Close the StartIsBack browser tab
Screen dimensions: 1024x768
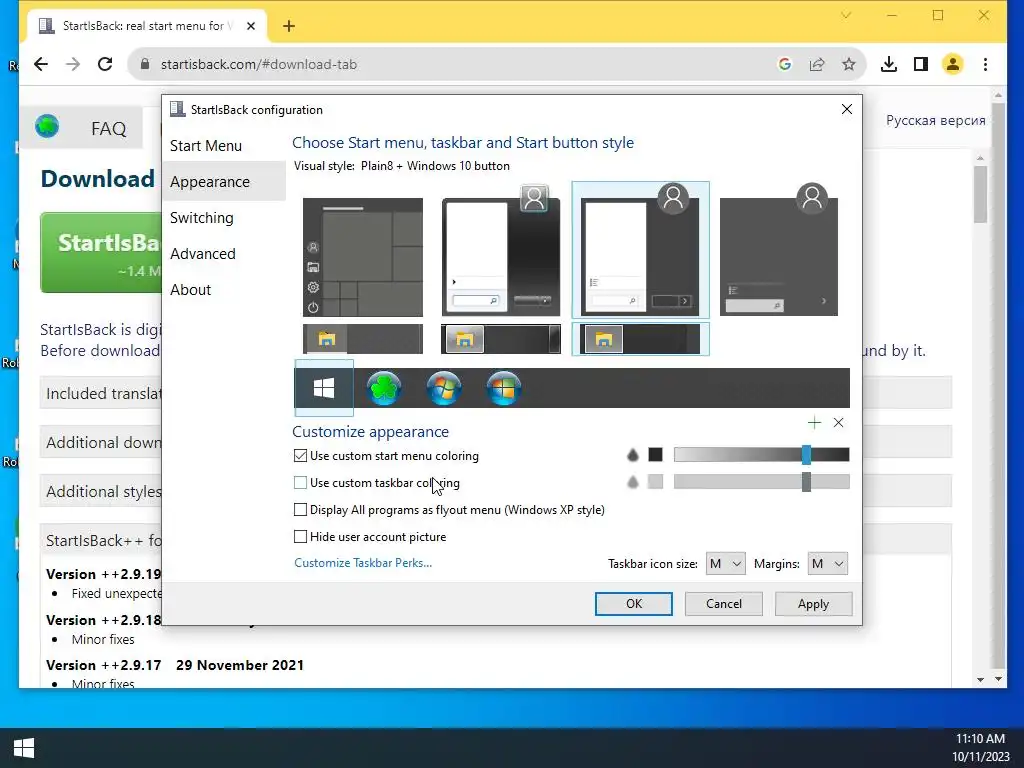tap(251, 26)
